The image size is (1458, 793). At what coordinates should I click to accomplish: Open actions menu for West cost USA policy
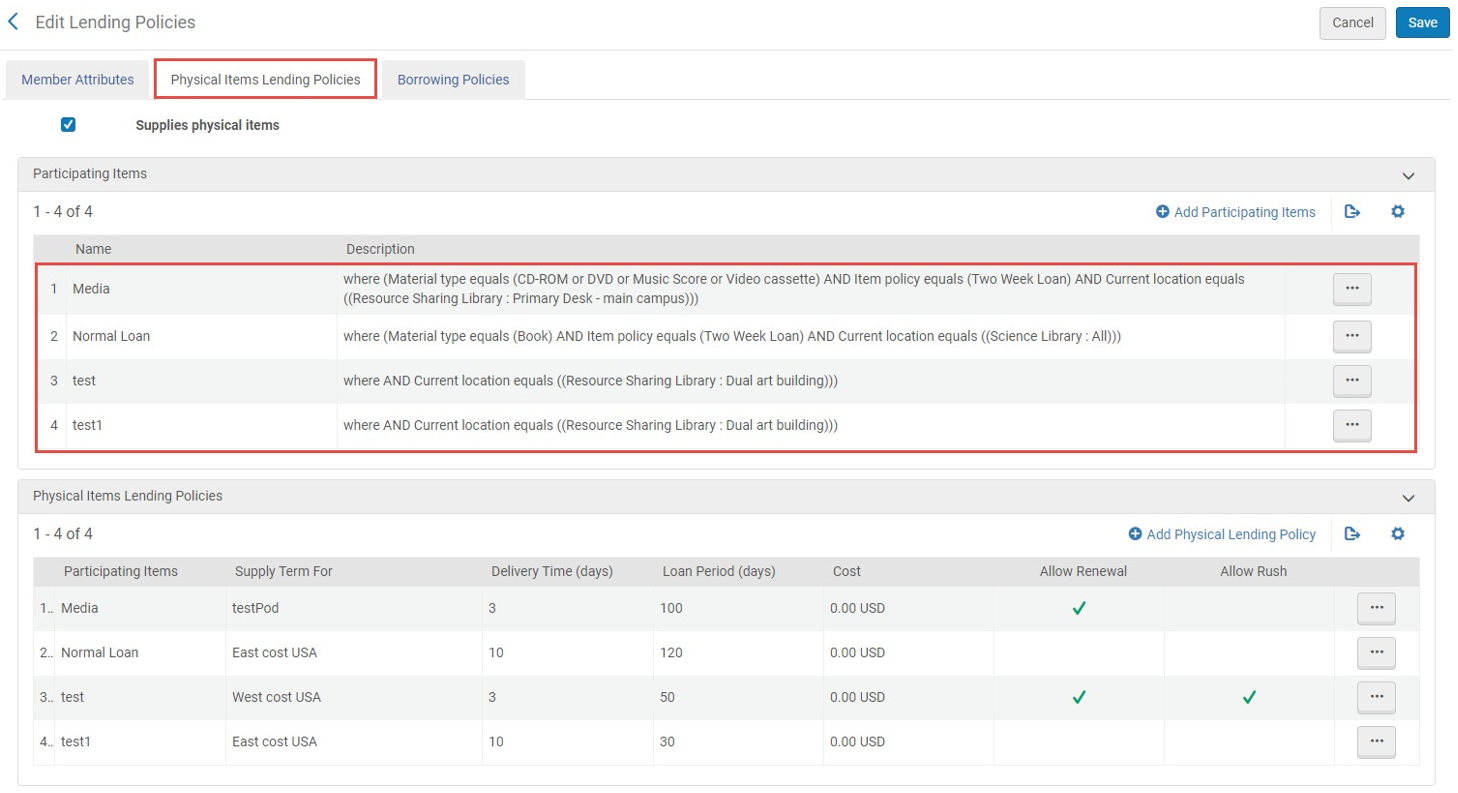click(1376, 697)
